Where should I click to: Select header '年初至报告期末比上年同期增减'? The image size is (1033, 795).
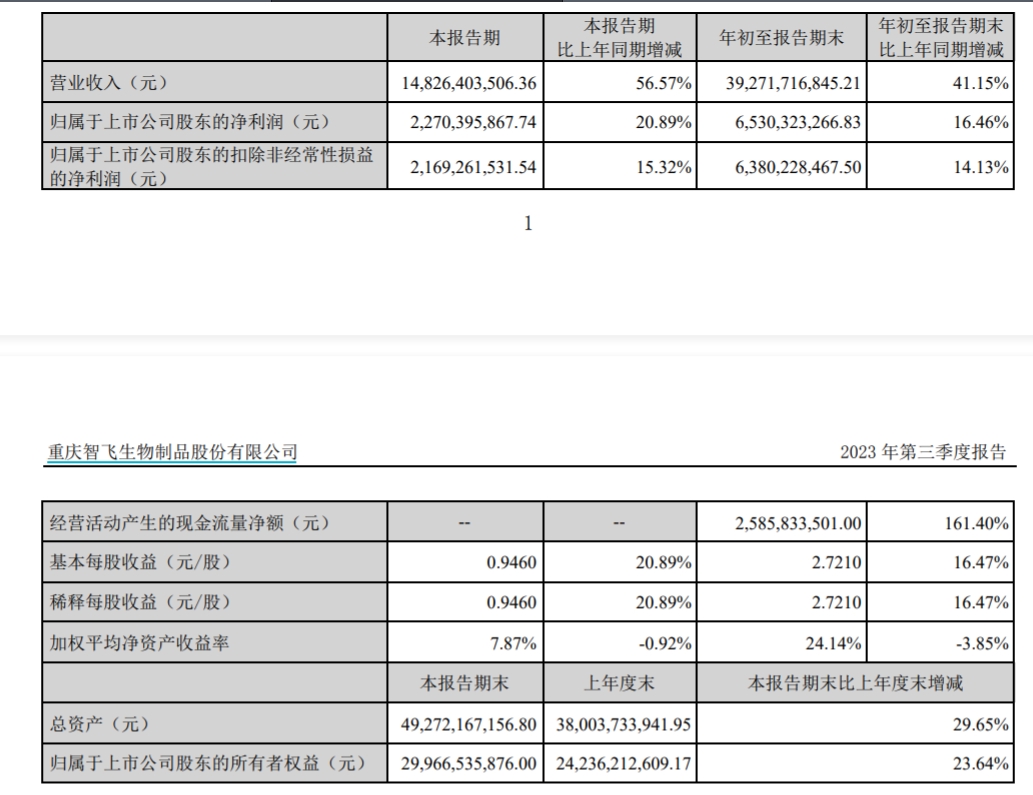(941, 38)
